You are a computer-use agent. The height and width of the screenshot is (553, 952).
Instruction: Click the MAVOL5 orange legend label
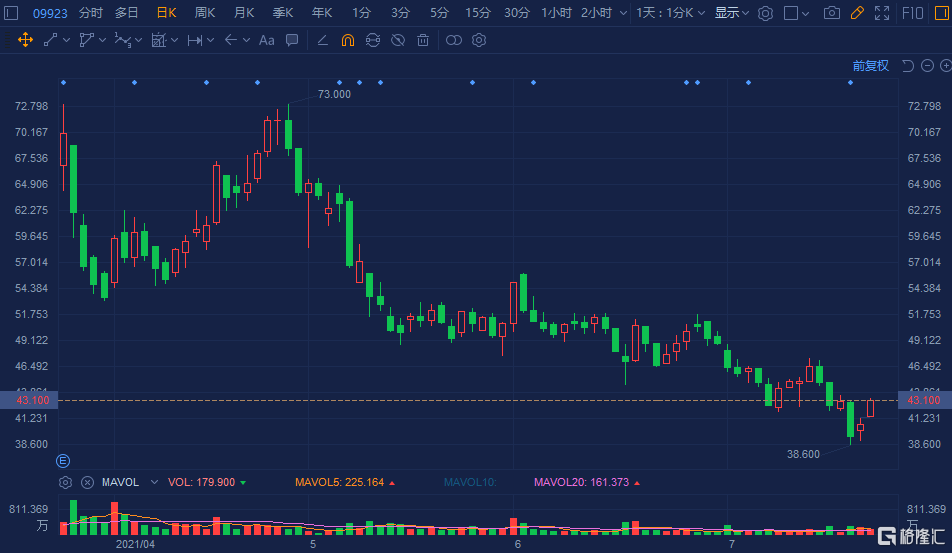pos(339,482)
